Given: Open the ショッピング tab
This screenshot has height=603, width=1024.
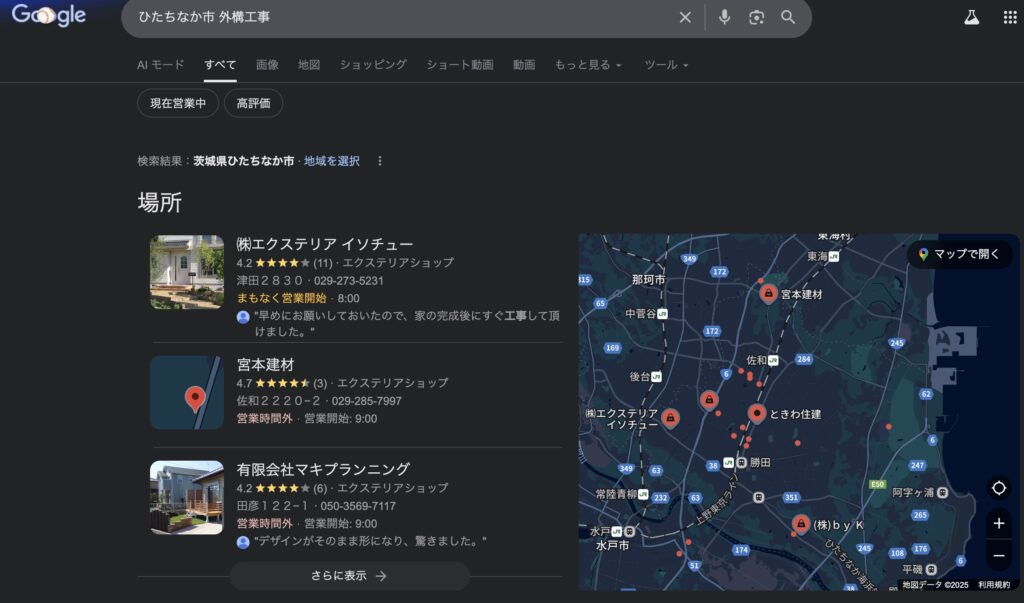Looking at the screenshot, I should (373, 65).
